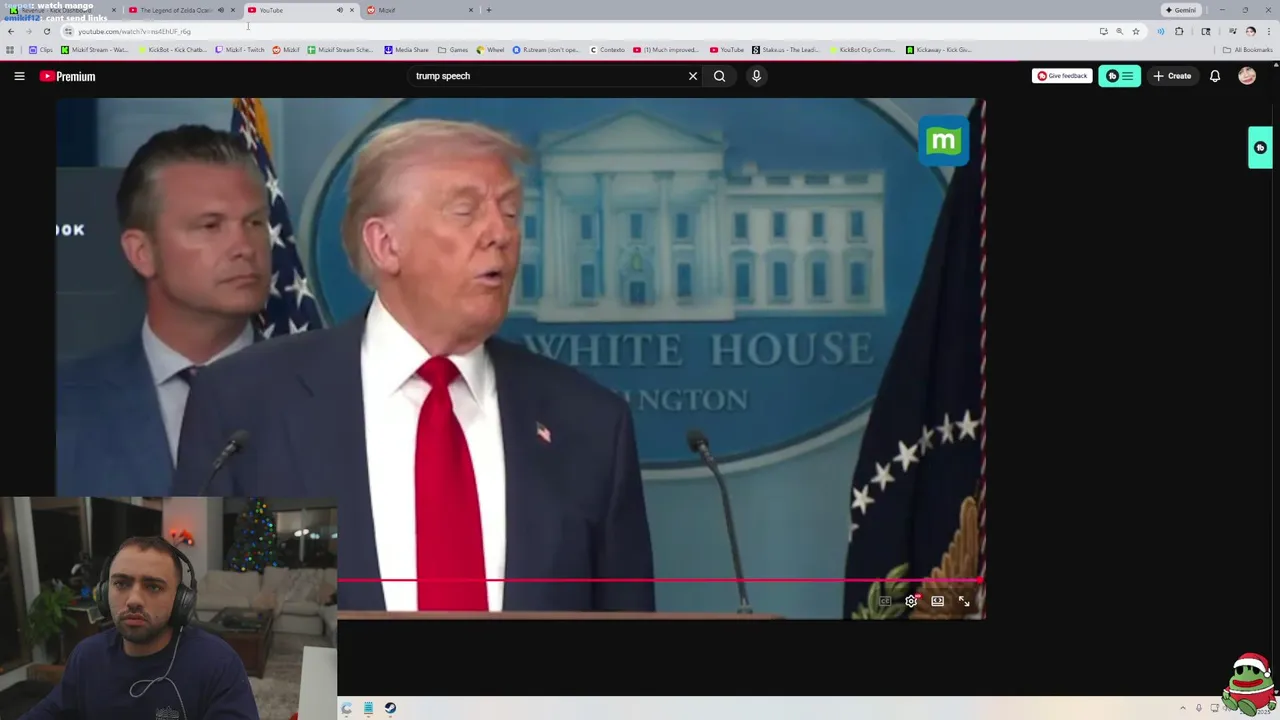Toggle closed captions on the video
The height and width of the screenshot is (720, 1280).
885,601
